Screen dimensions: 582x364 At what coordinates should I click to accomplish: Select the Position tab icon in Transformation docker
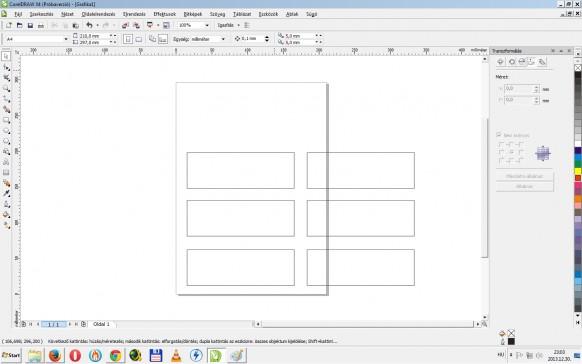tap(500, 62)
